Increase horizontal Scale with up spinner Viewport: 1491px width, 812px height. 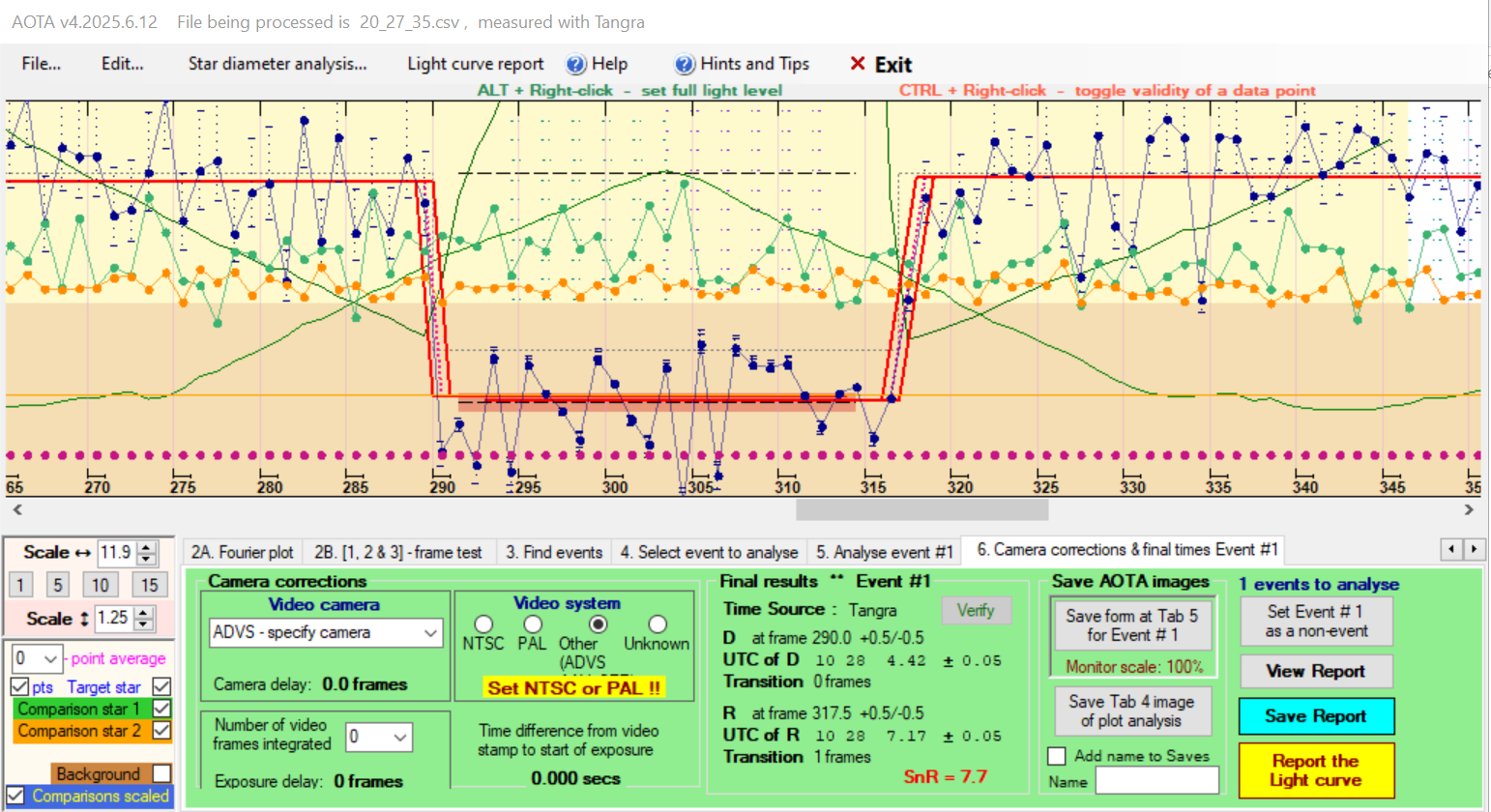(147, 547)
